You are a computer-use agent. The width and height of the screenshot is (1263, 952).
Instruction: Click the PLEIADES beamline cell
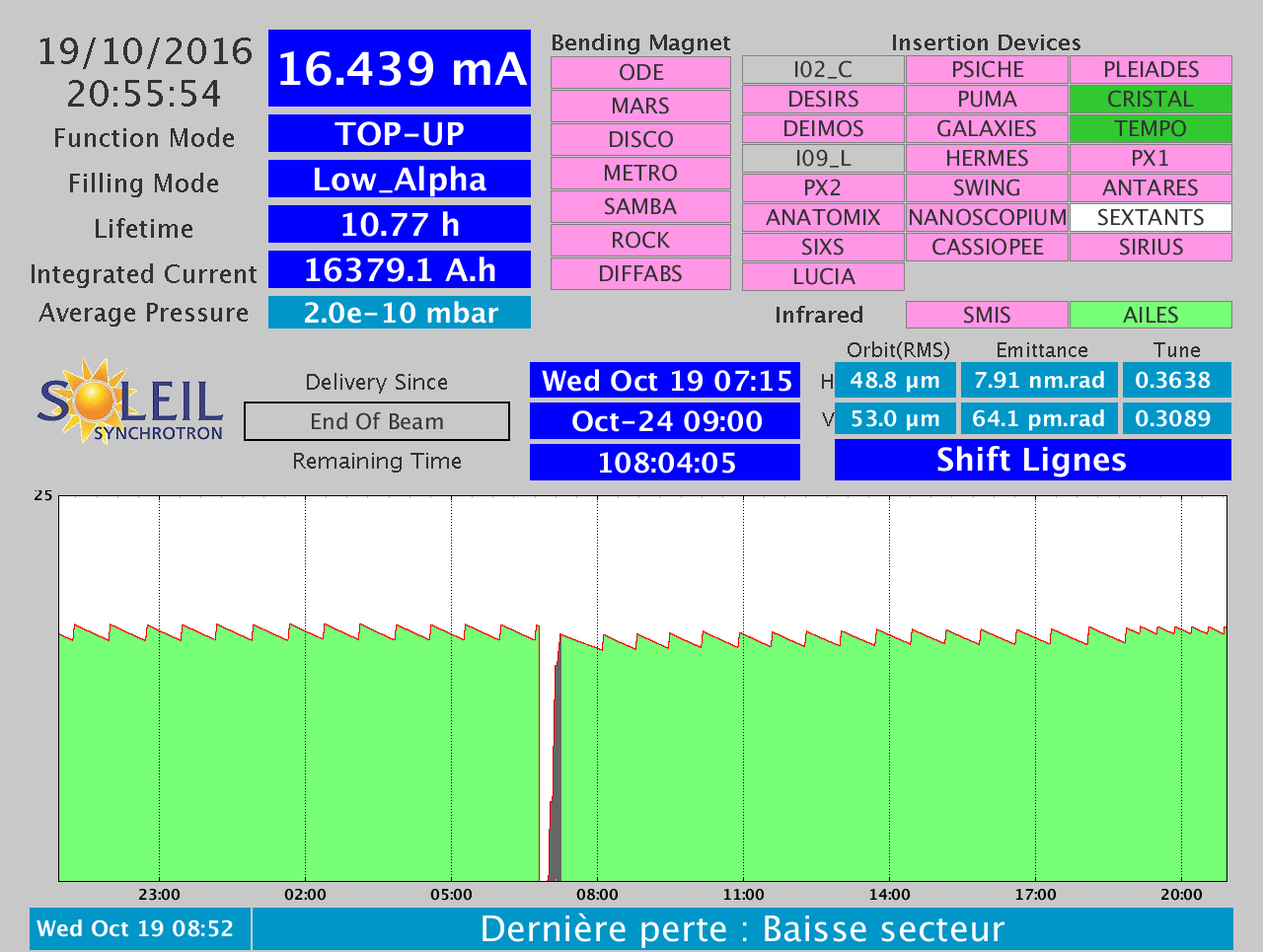1151,70
